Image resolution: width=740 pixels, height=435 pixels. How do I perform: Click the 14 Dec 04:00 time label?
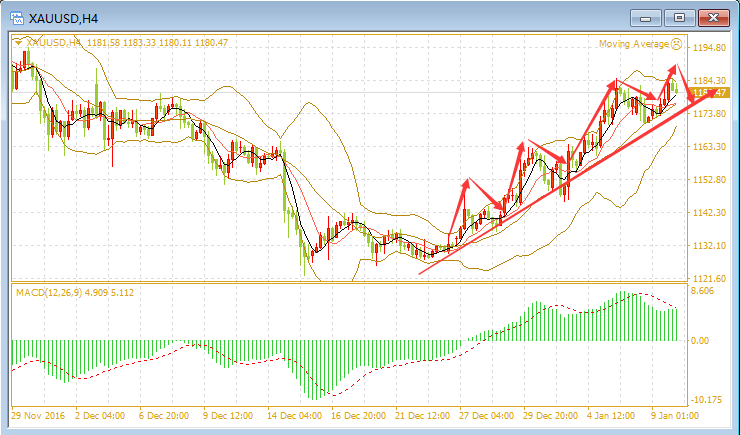(294, 416)
